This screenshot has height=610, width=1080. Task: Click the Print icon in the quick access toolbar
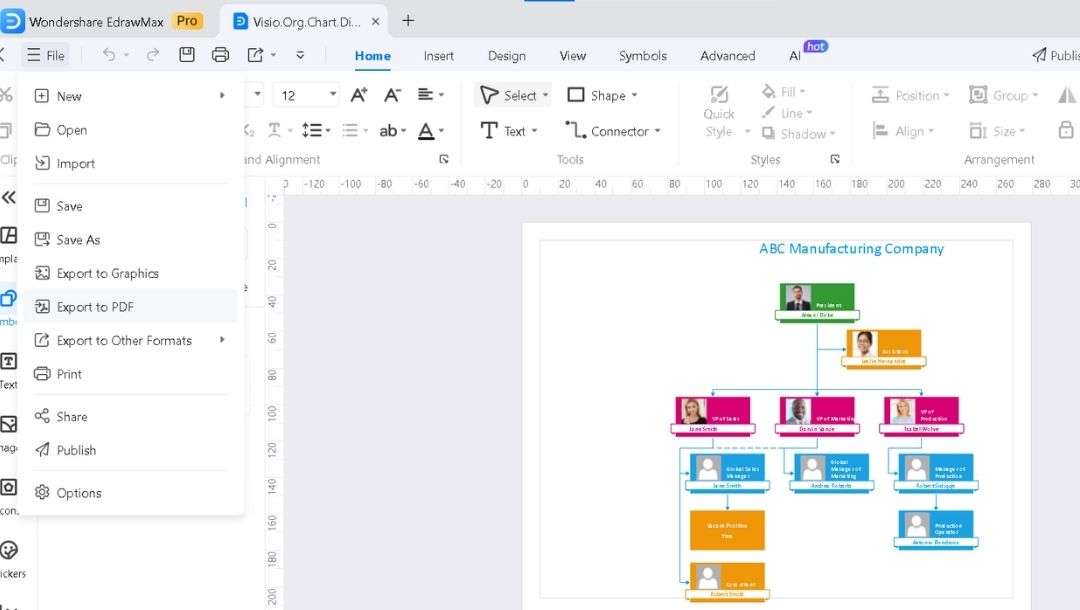coord(220,55)
